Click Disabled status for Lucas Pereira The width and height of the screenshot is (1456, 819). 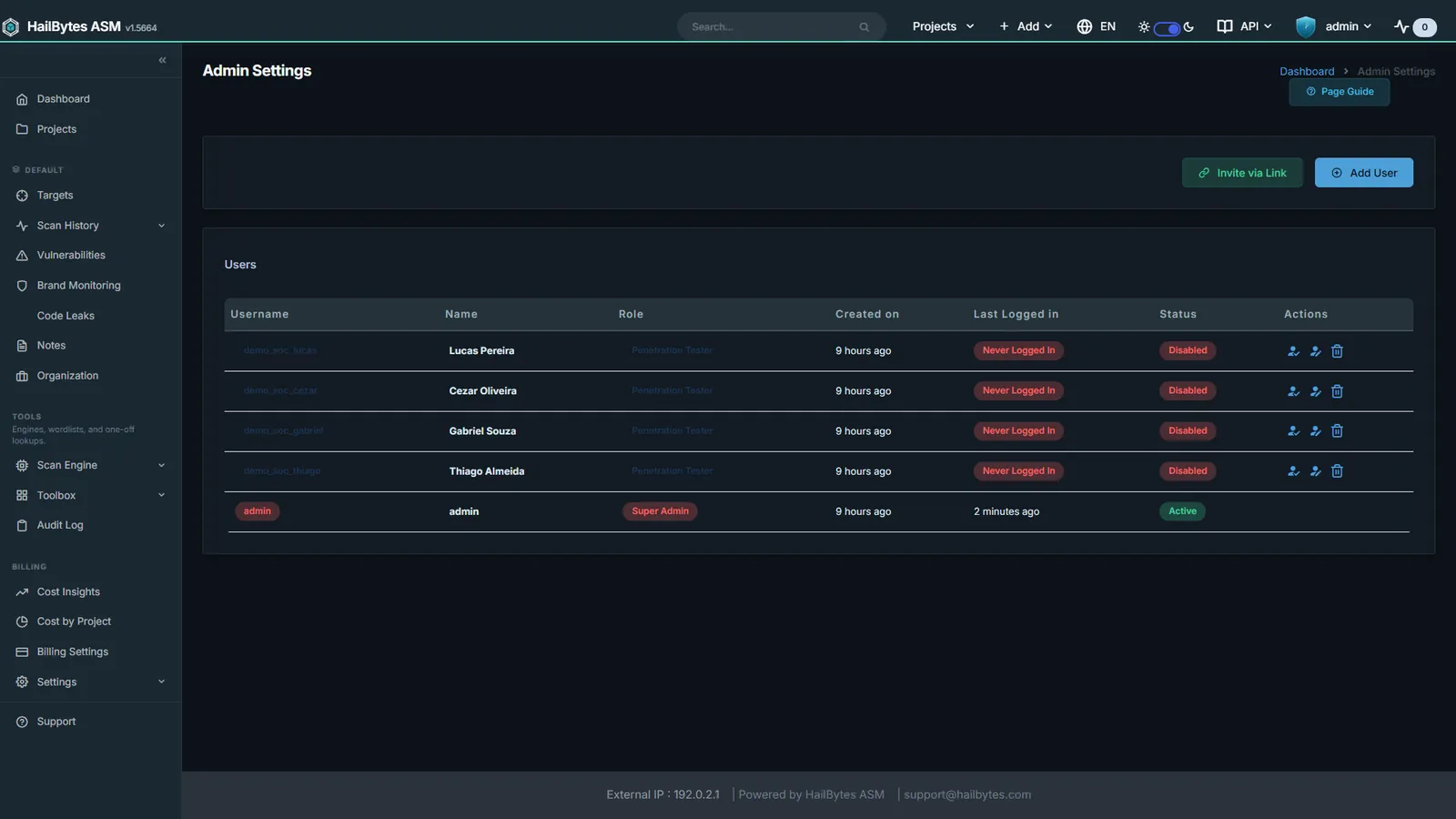1188,350
